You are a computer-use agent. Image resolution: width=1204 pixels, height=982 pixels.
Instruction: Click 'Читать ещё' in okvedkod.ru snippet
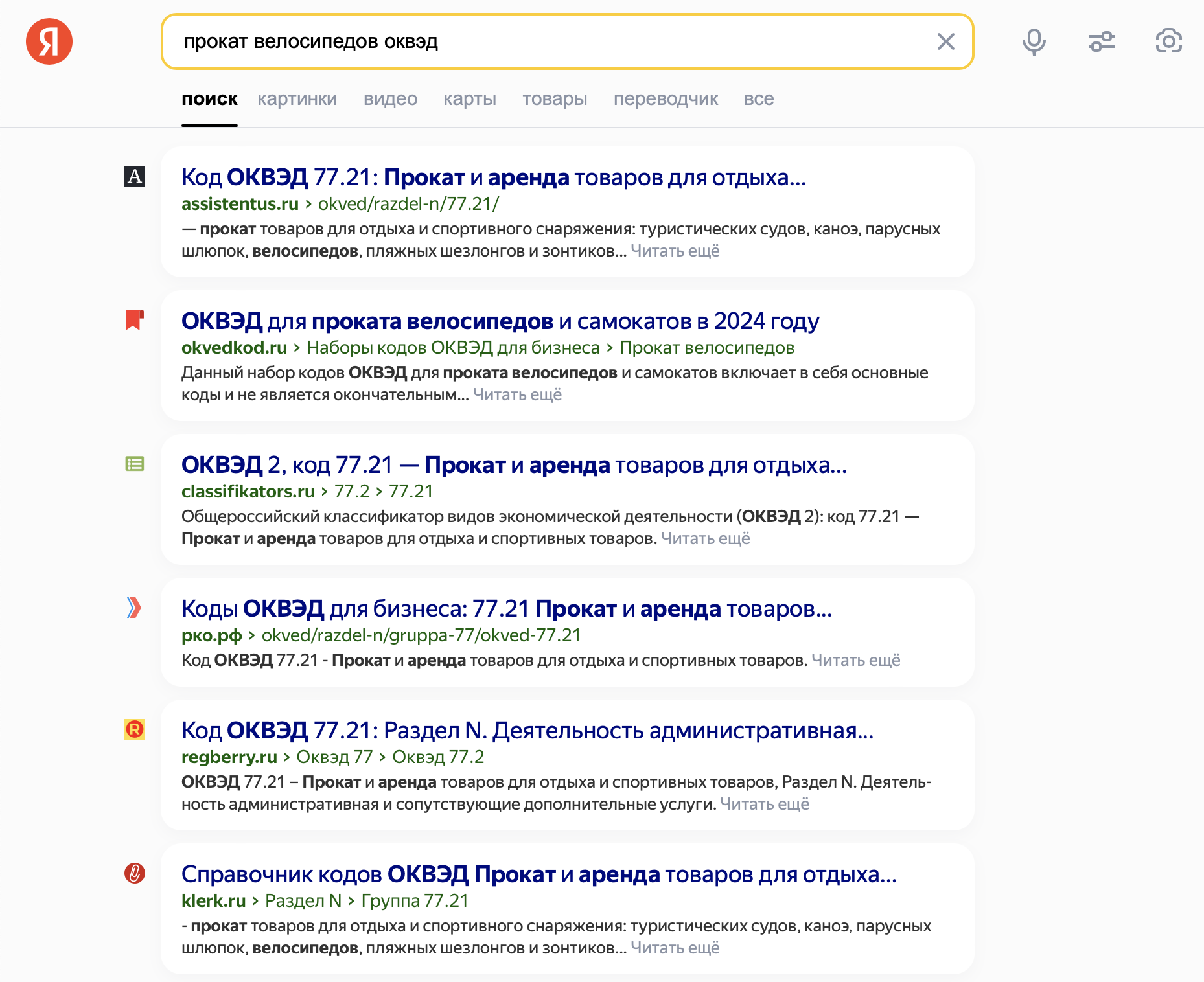click(517, 394)
